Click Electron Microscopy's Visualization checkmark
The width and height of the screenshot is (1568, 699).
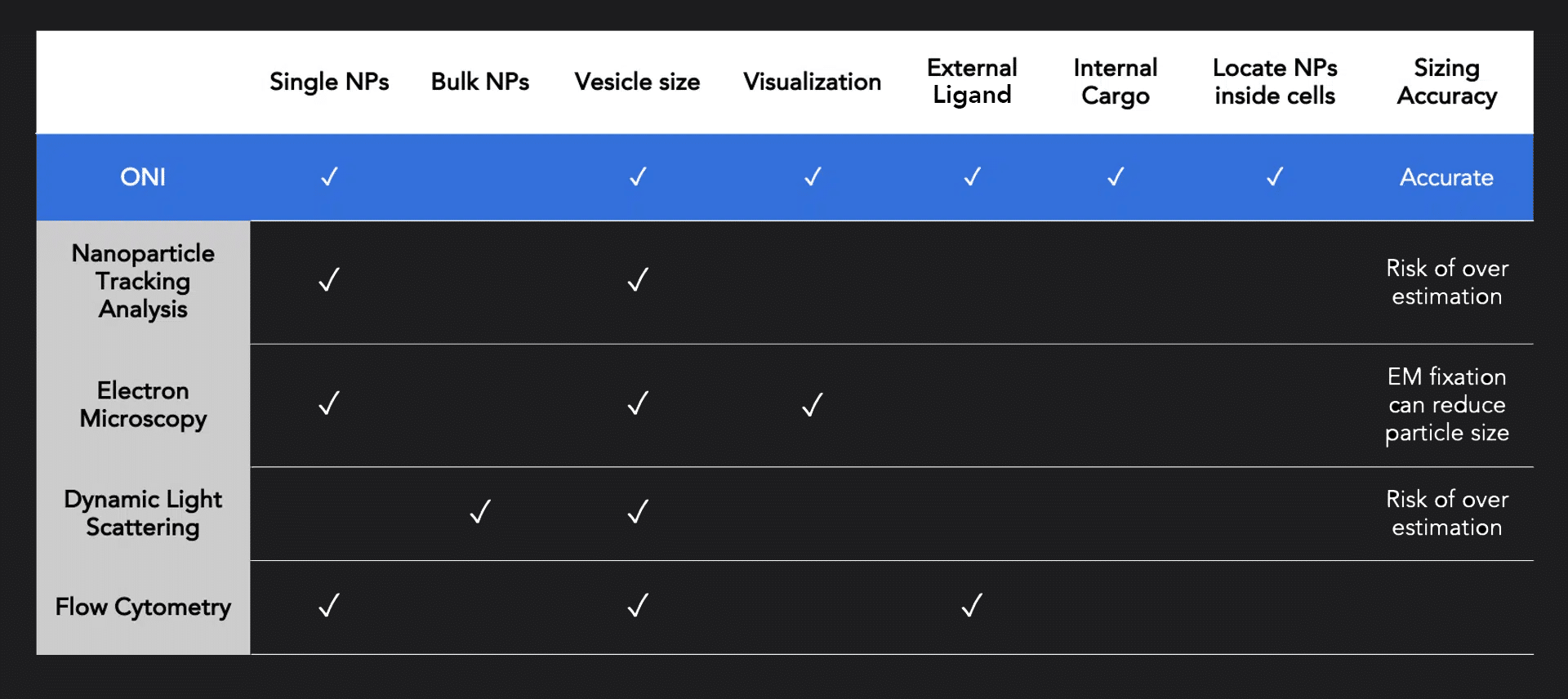[813, 404]
